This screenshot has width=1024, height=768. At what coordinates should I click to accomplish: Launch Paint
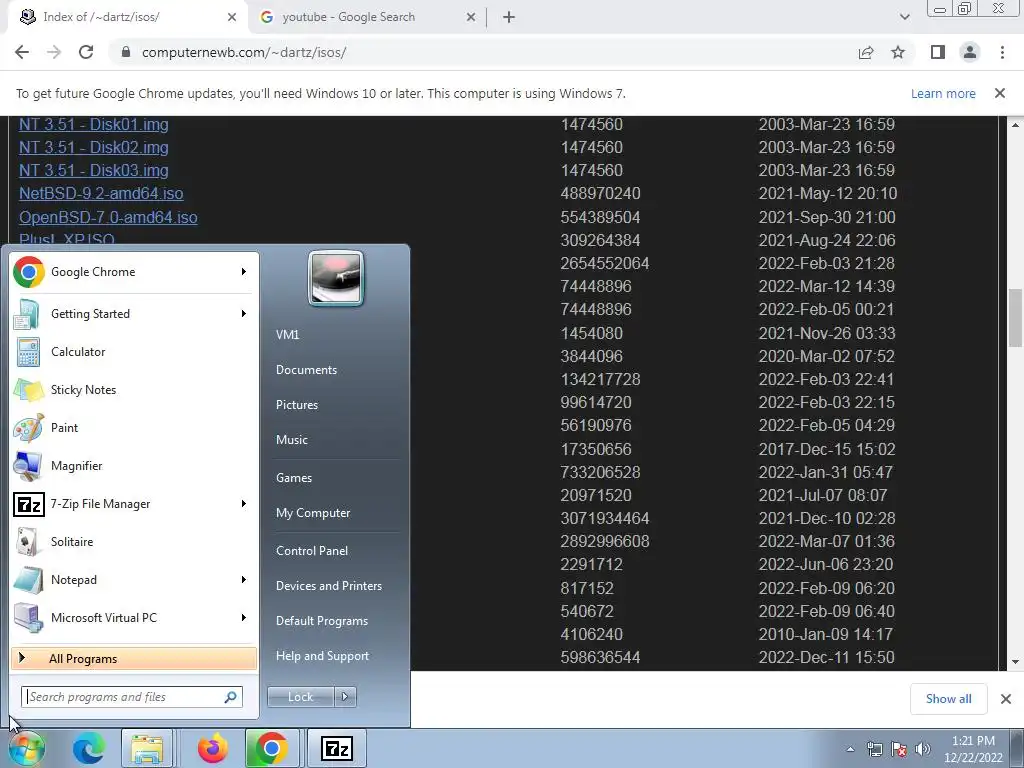(134, 428)
